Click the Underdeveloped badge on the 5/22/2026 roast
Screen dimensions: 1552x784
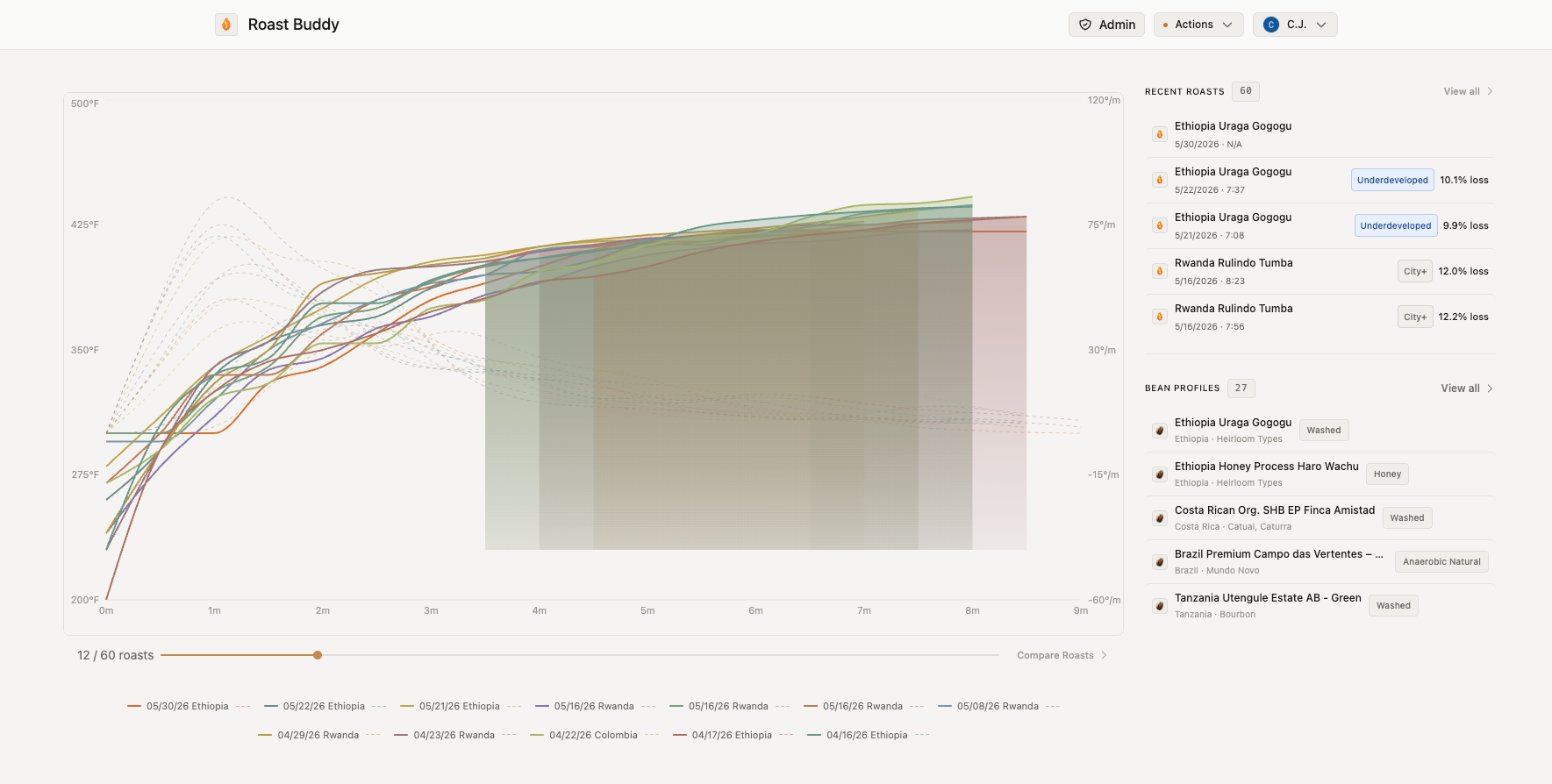(1392, 180)
